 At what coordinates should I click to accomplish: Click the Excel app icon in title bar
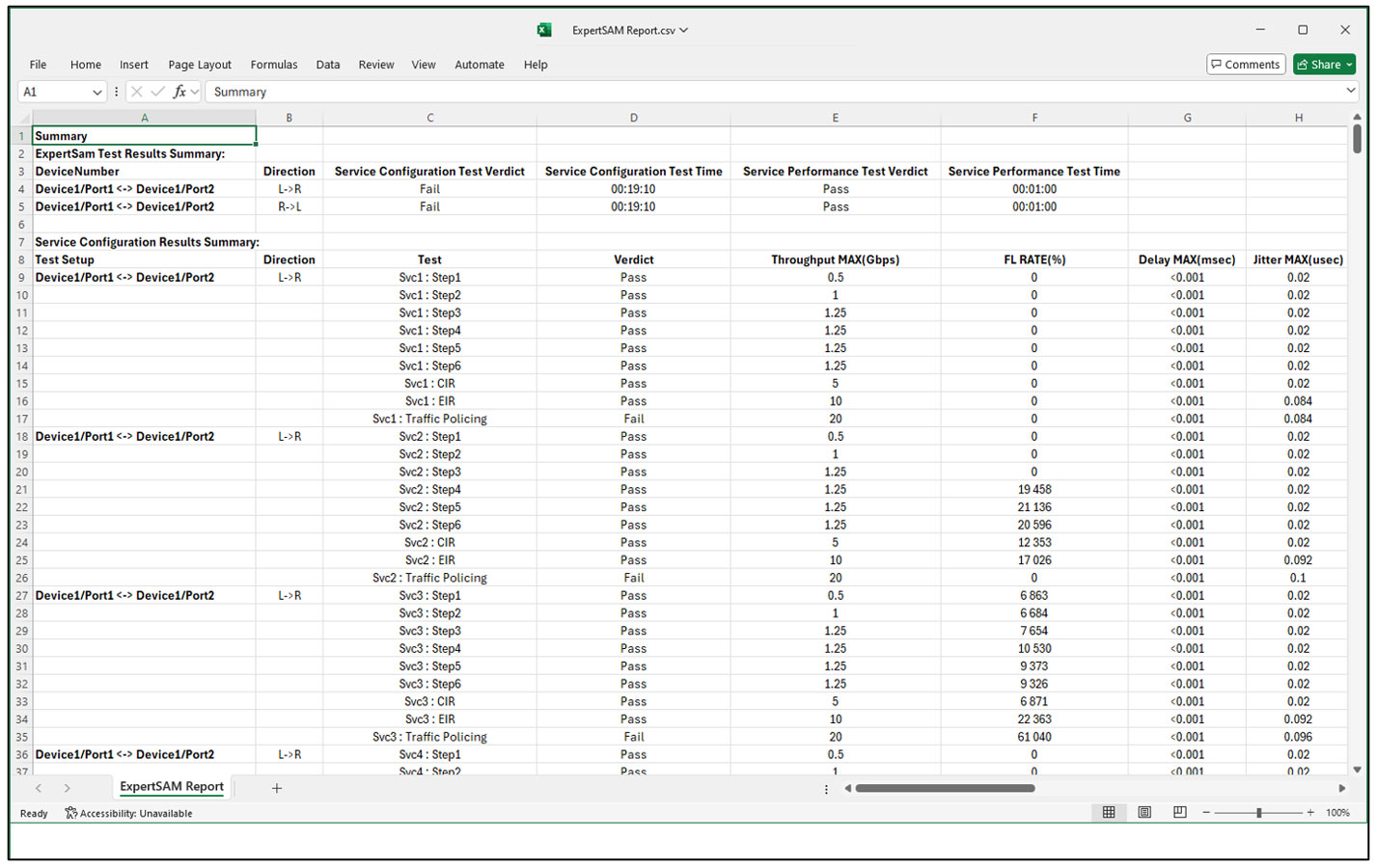pos(544,30)
